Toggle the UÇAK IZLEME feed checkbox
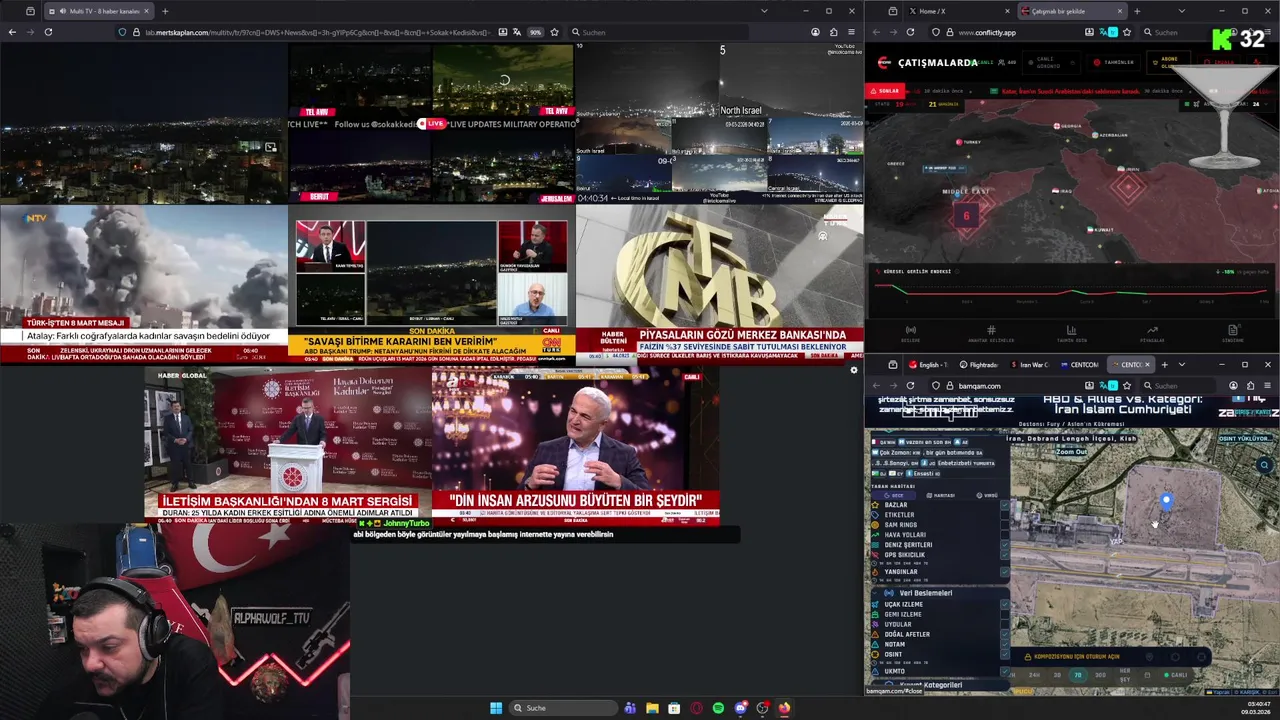The image size is (1280, 720). 1004,604
